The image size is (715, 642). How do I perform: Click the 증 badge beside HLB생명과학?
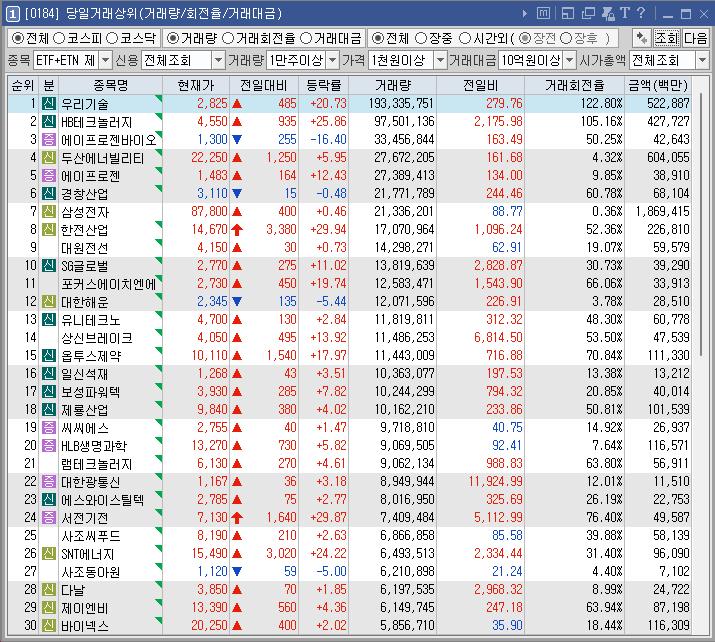pos(49,445)
